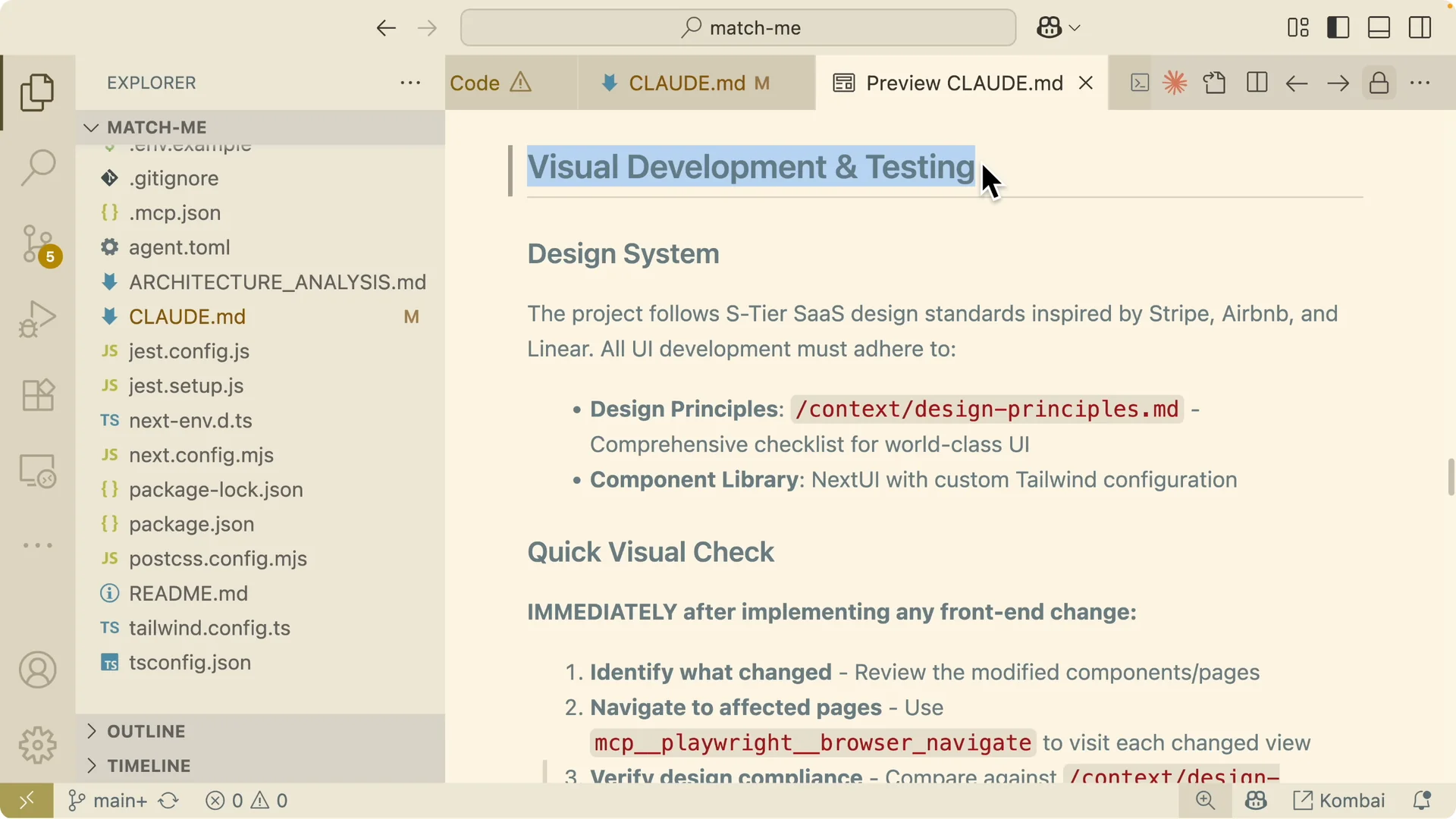
Task: Split the editor to the right
Action: click(1257, 83)
